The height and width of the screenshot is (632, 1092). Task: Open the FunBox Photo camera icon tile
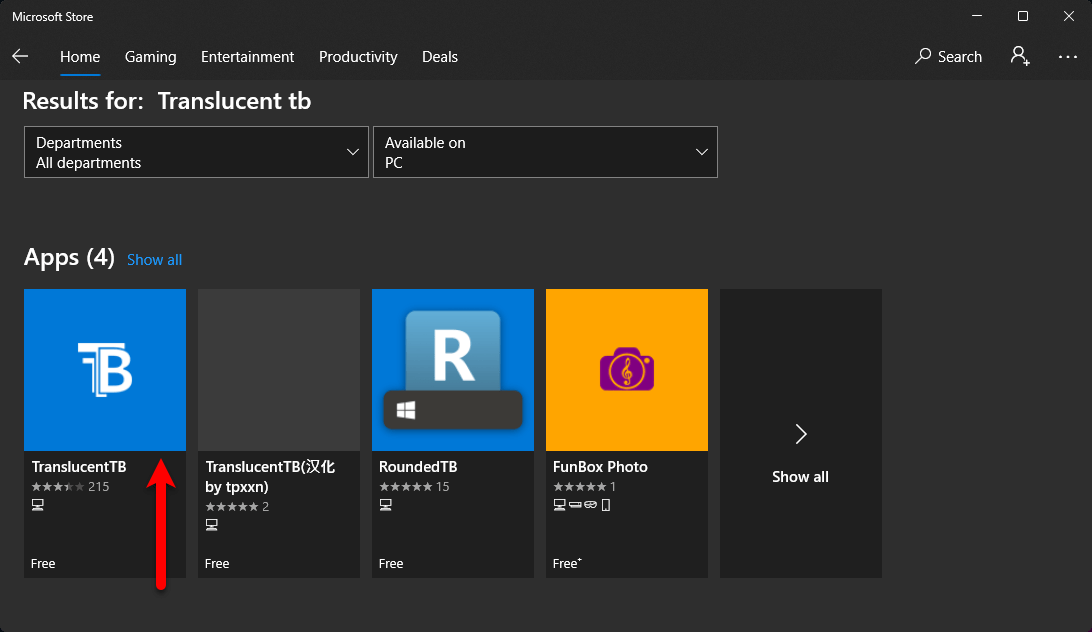[x=627, y=370]
